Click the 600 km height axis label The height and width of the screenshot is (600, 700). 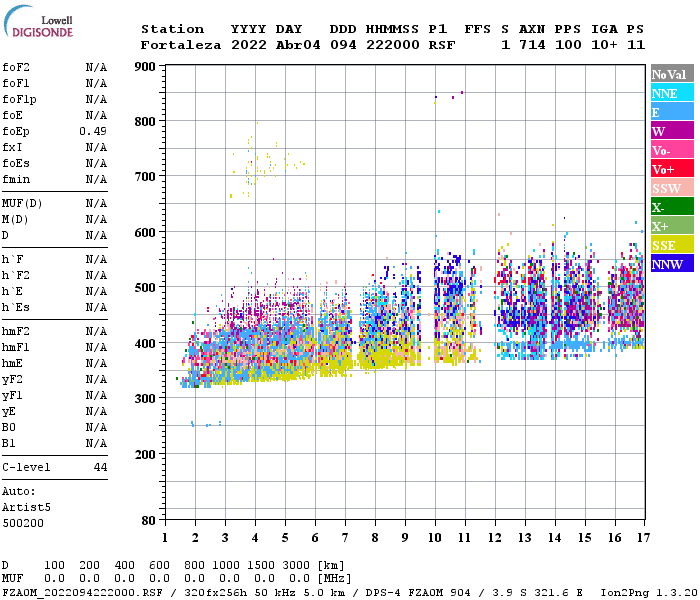[x=145, y=233]
